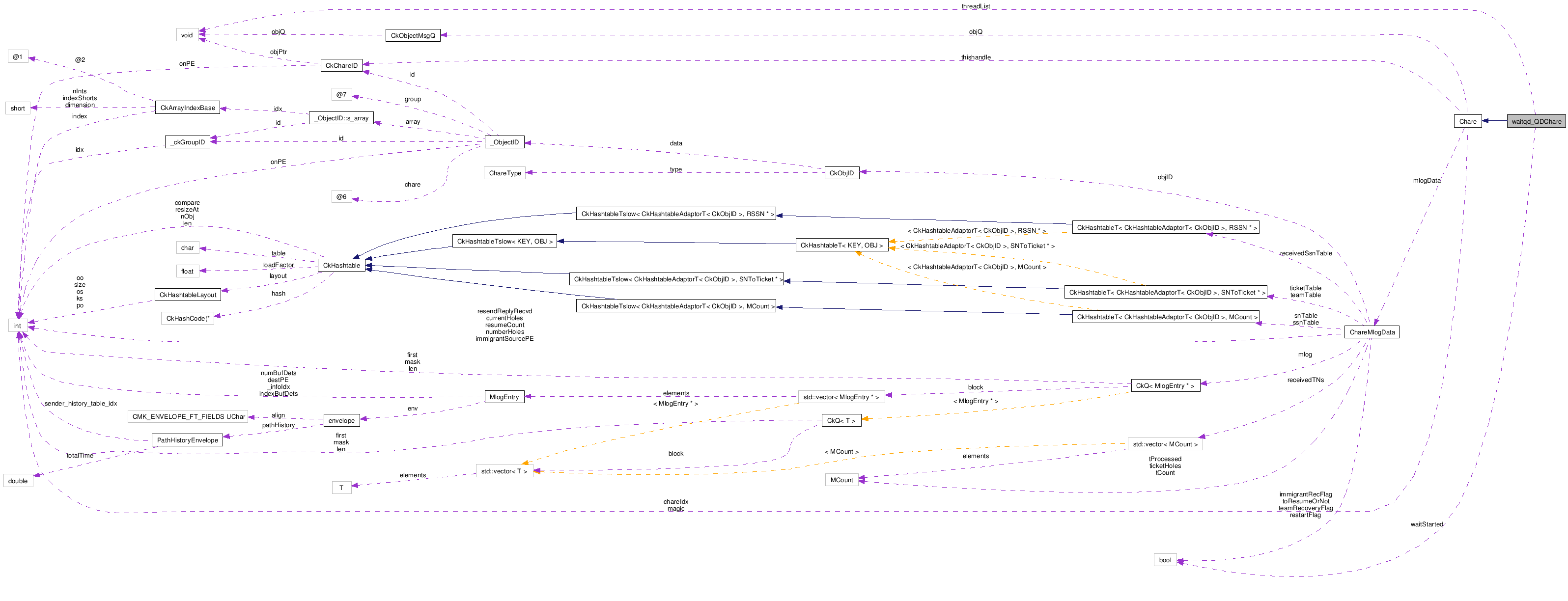Viewport: 1568px width, 601px height.
Task: Click the _ObjectID::s_array node
Action: pos(341,118)
